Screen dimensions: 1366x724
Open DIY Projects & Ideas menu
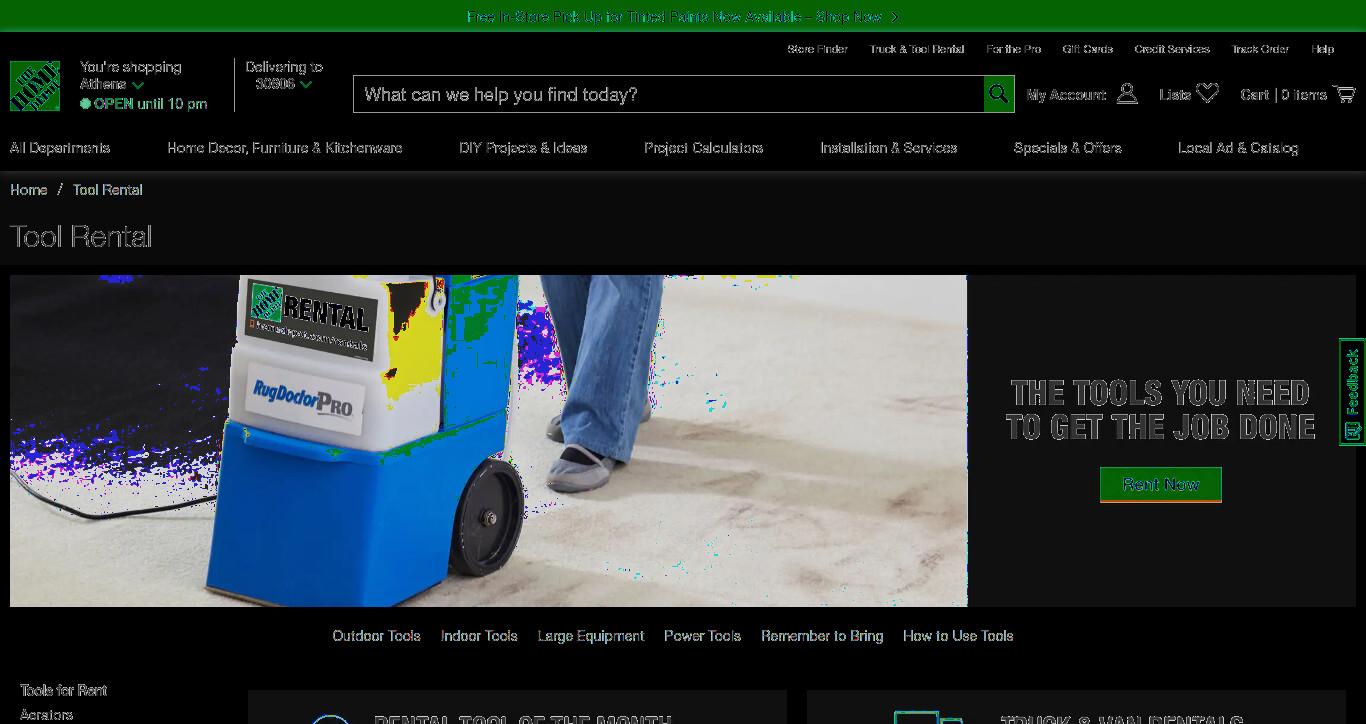[x=523, y=148]
